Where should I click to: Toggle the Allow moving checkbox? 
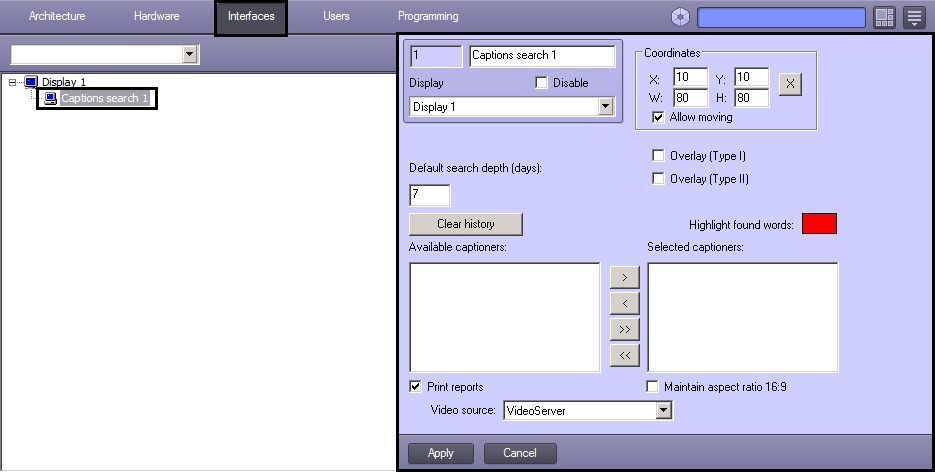click(658, 117)
